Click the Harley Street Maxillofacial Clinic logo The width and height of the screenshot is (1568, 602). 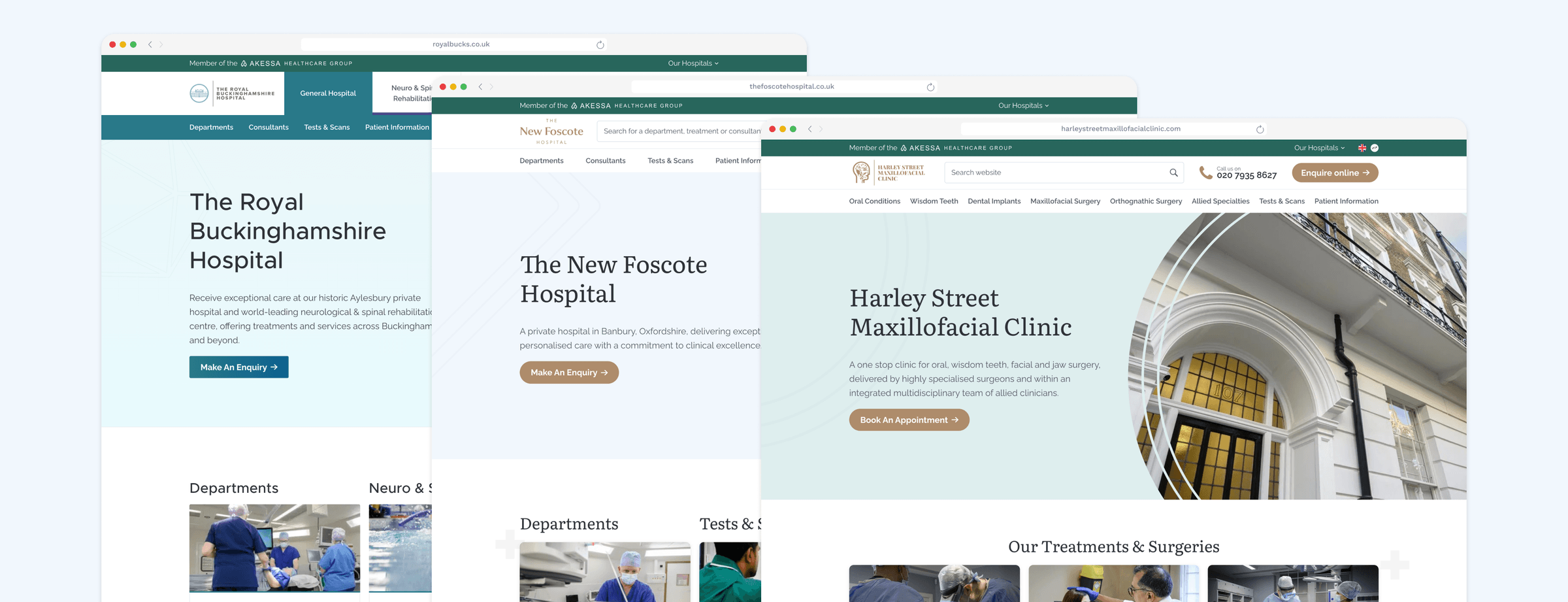click(887, 173)
